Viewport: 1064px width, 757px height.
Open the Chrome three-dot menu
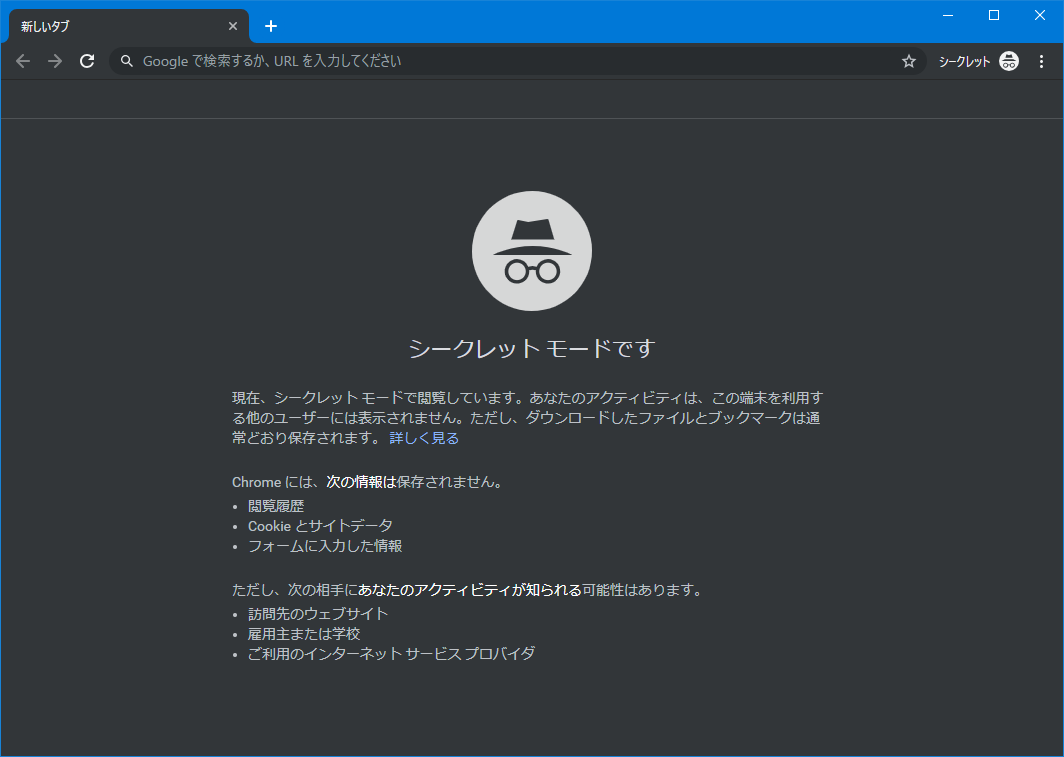coord(1041,61)
